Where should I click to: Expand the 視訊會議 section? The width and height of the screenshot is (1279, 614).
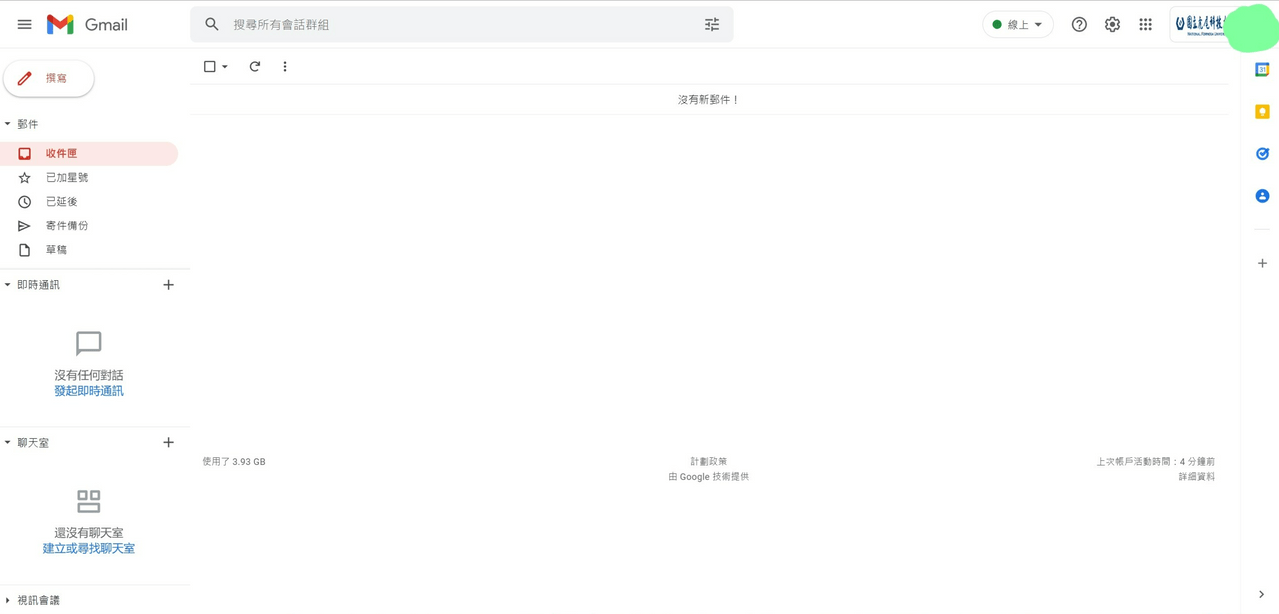tap(8, 600)
